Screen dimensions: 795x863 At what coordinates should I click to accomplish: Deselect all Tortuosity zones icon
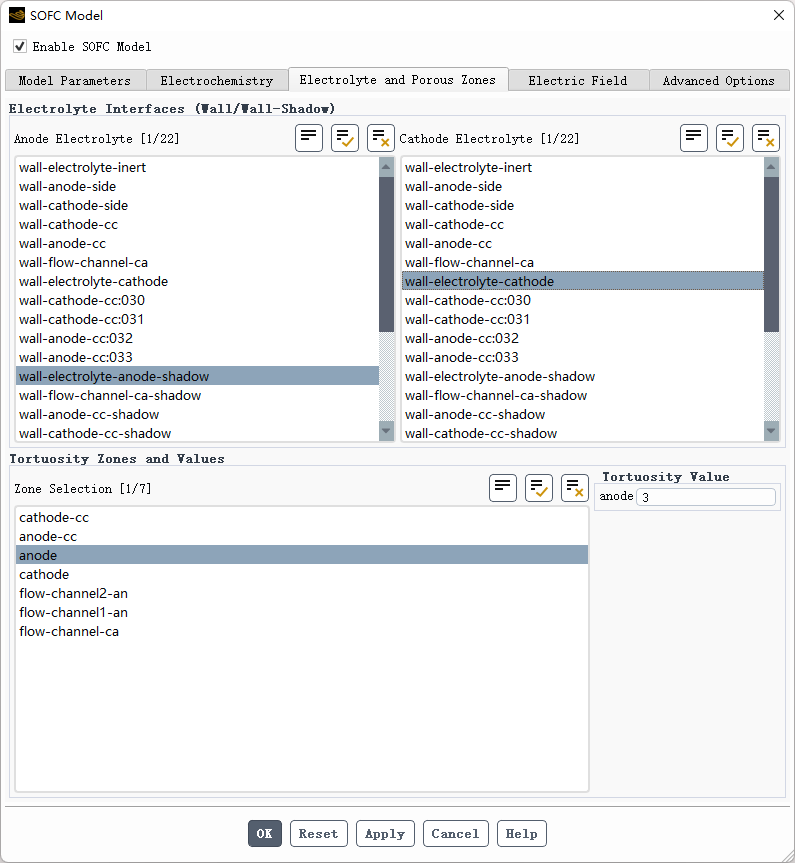[x=575, y=488]
